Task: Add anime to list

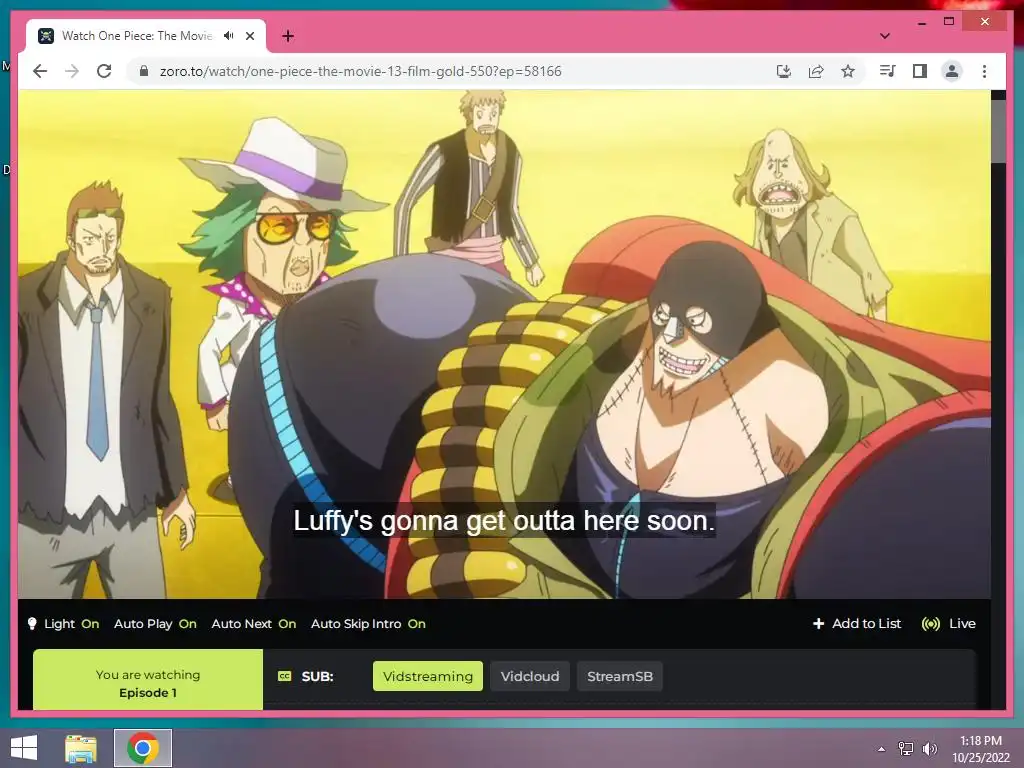Action: click(x=857, y=624)
